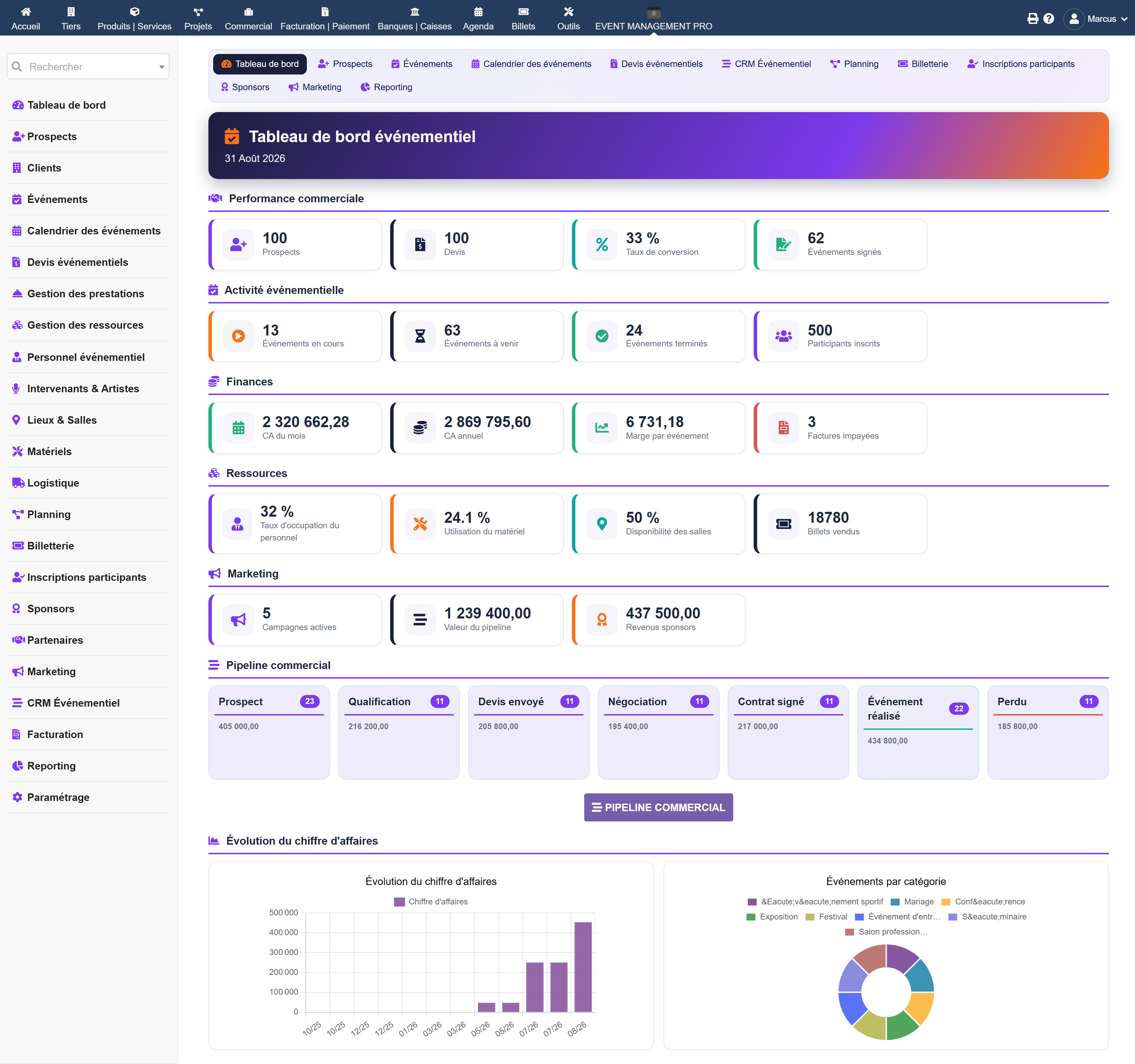Click the Logistique truck icon in sidebar
1135x1064 pixels.
coord(18,482)
